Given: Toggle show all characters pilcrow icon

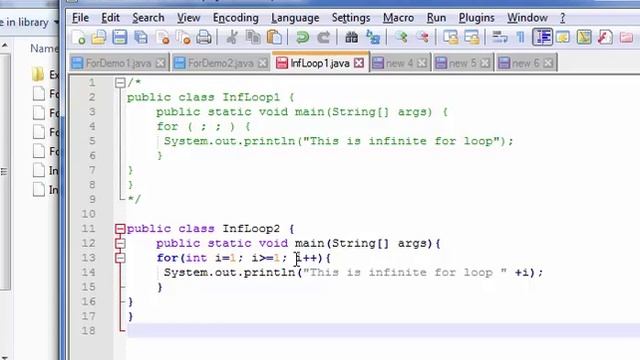Looking at the screenshot, I should (520, 38).
